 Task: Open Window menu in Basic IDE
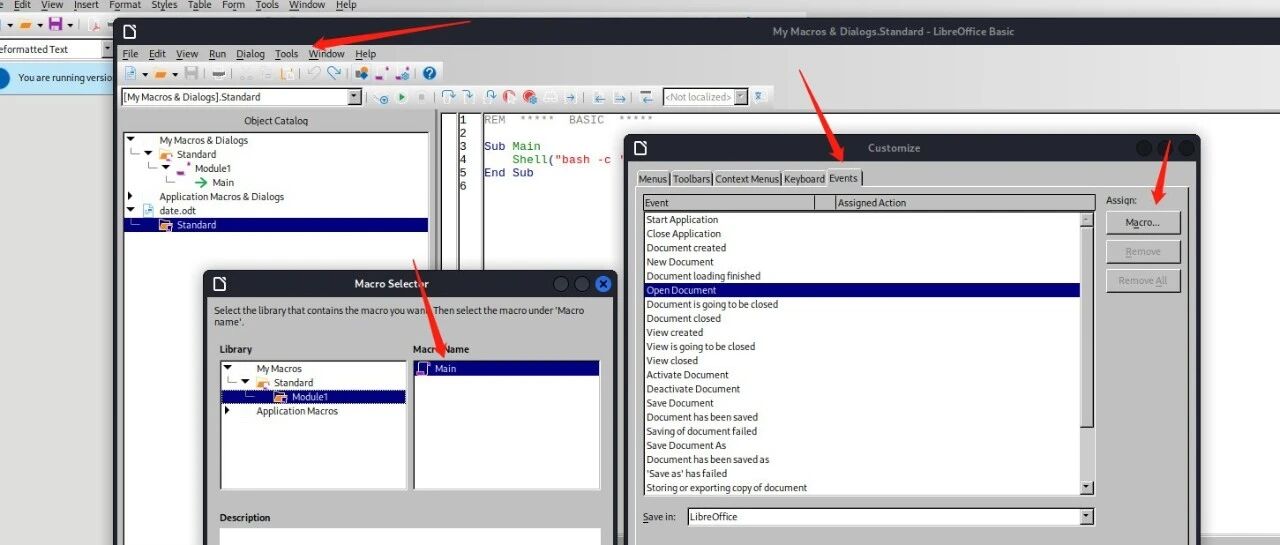[327, 54]
